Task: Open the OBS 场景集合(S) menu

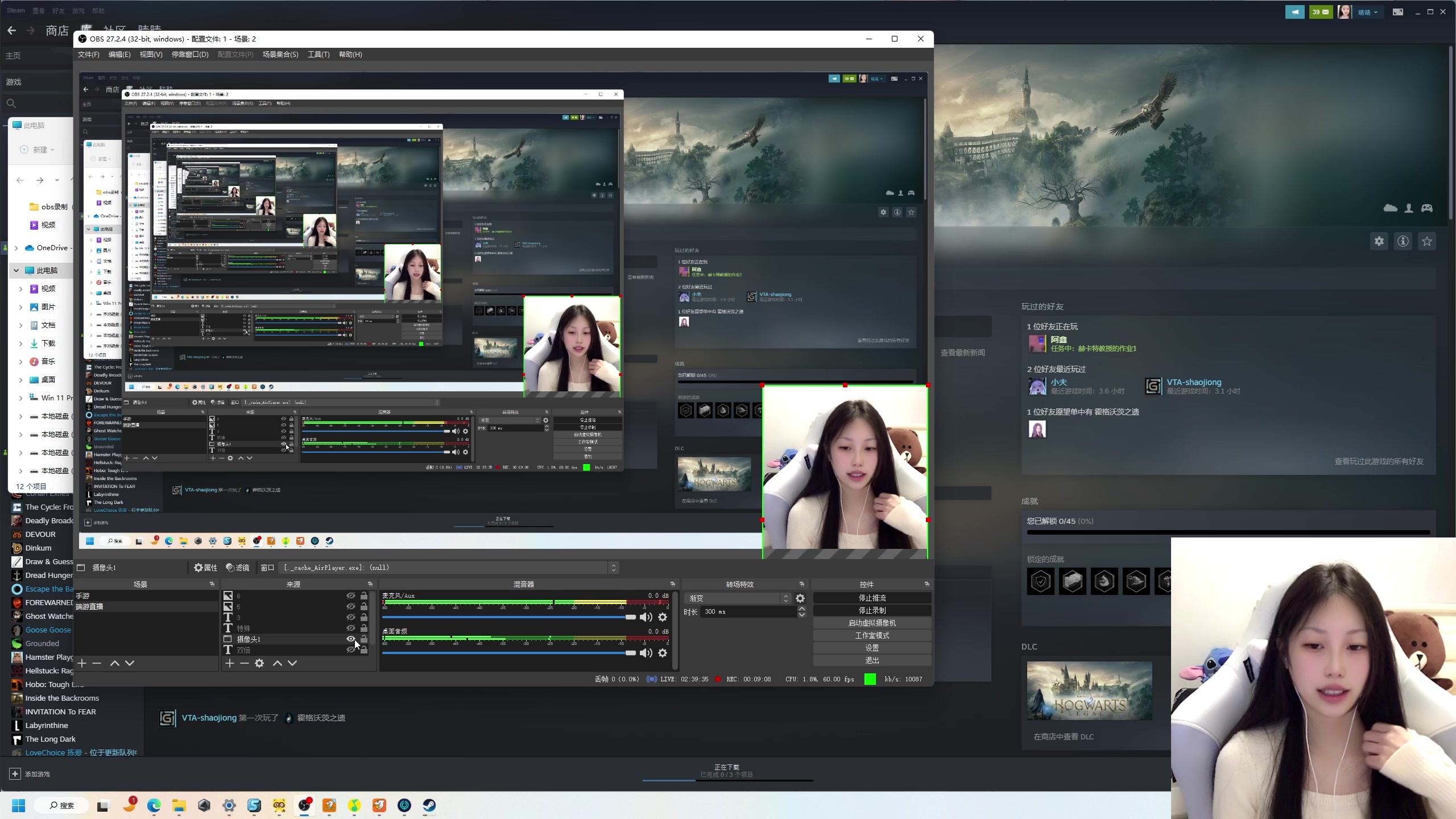Action: pyautogui.click(x=280, y=55)
